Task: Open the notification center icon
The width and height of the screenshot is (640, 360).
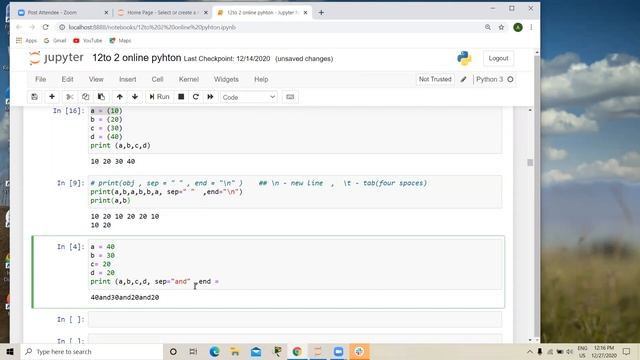Action: (x=626, y=351)
